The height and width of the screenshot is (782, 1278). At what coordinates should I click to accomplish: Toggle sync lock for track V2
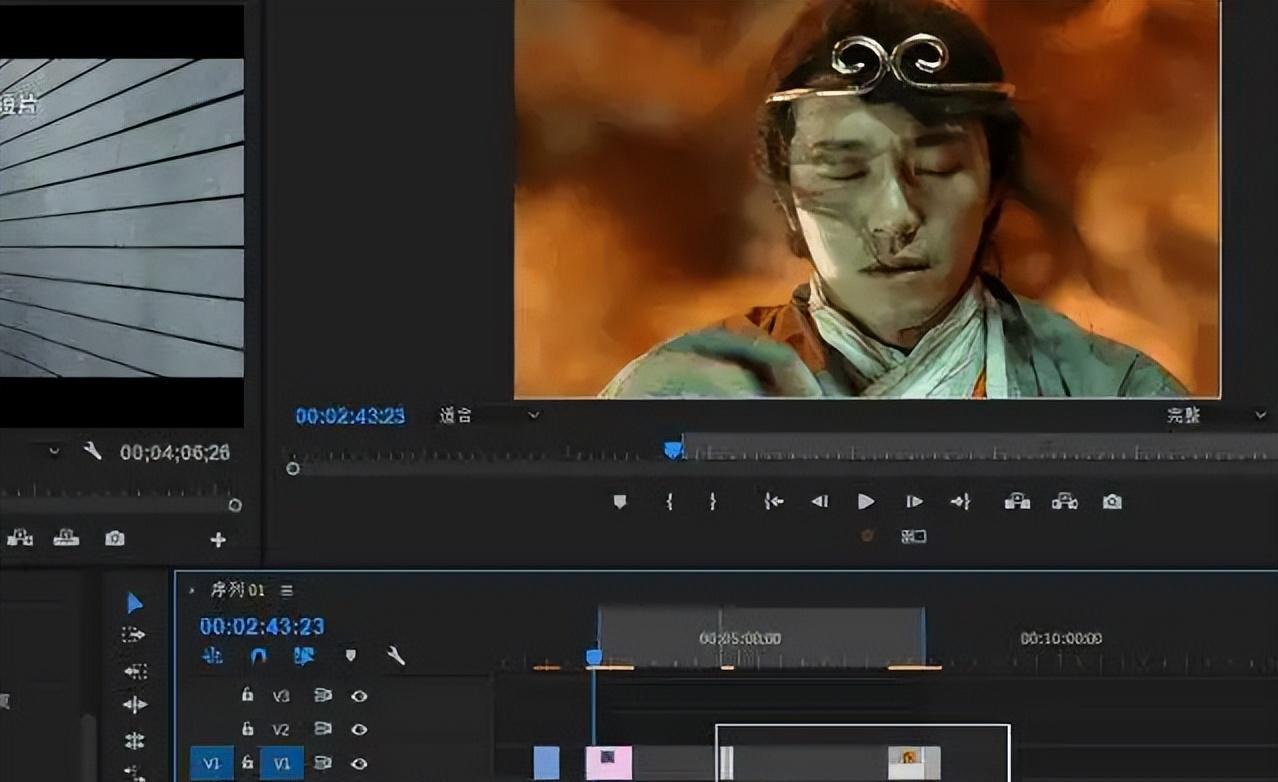point(322,729)
